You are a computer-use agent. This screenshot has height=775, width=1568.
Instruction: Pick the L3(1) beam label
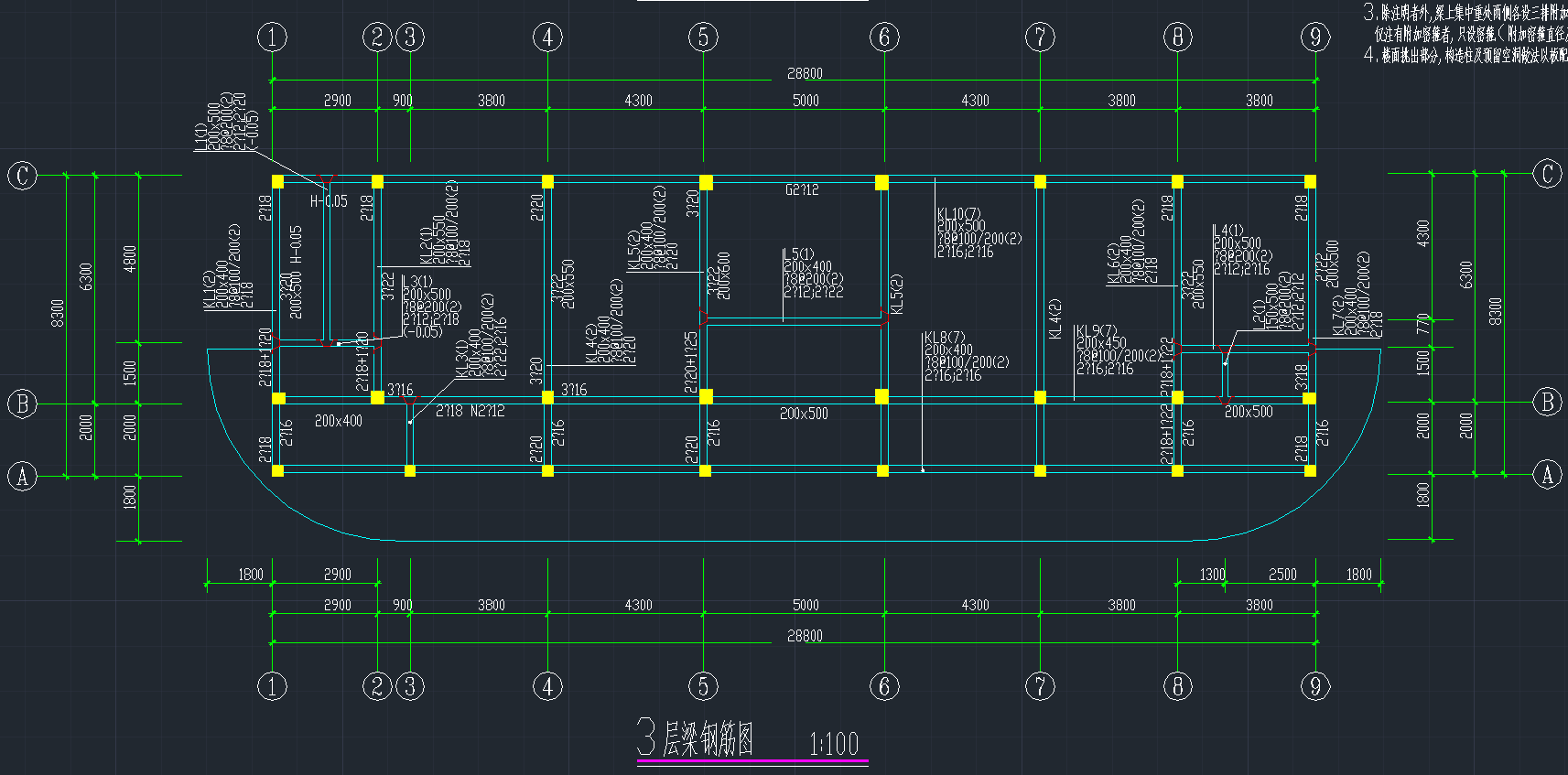pos(417,282)
